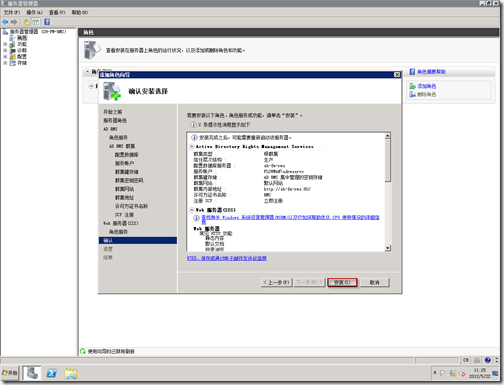The image size is (504, 385).
Task: Click the summary list scrollbar thumb
Action: (388, 161)
